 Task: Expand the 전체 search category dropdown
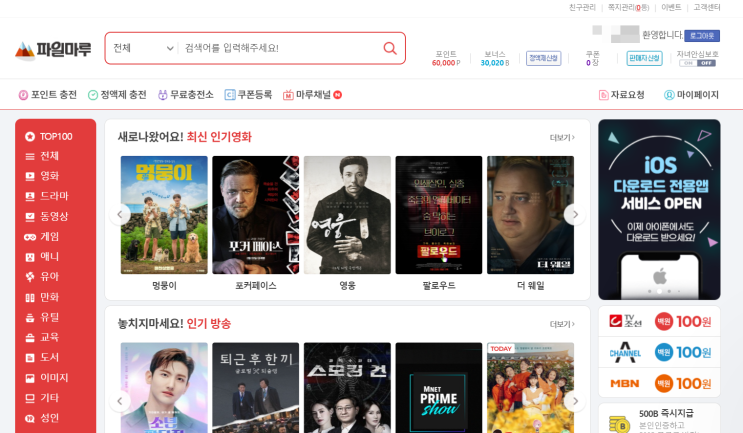click(x=143, y=48)
